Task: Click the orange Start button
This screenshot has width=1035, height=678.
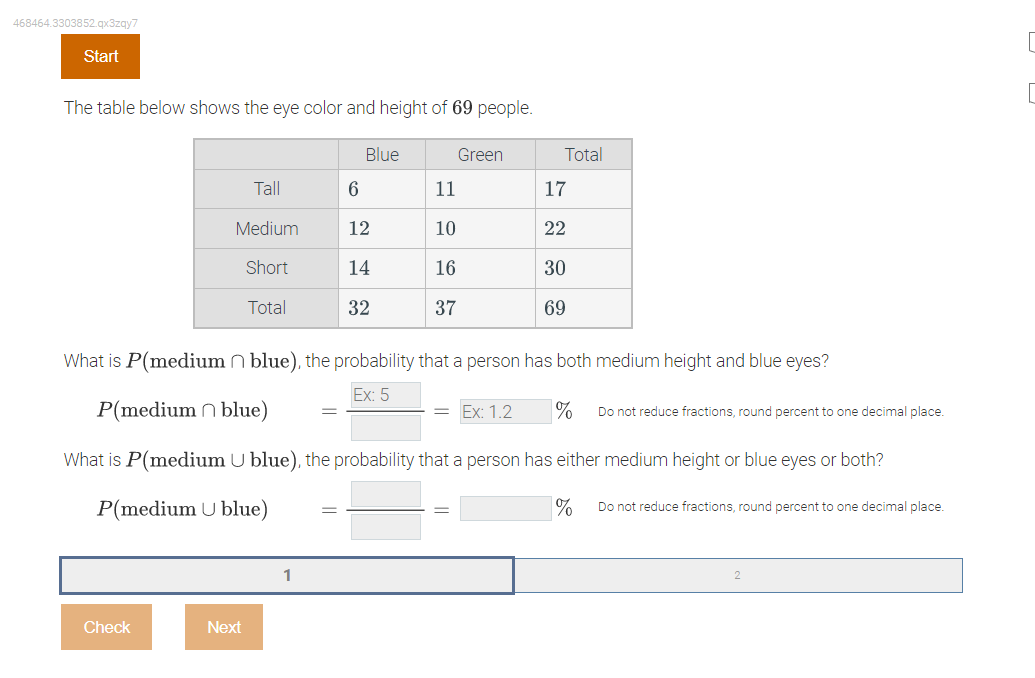Action: [100, 56]
